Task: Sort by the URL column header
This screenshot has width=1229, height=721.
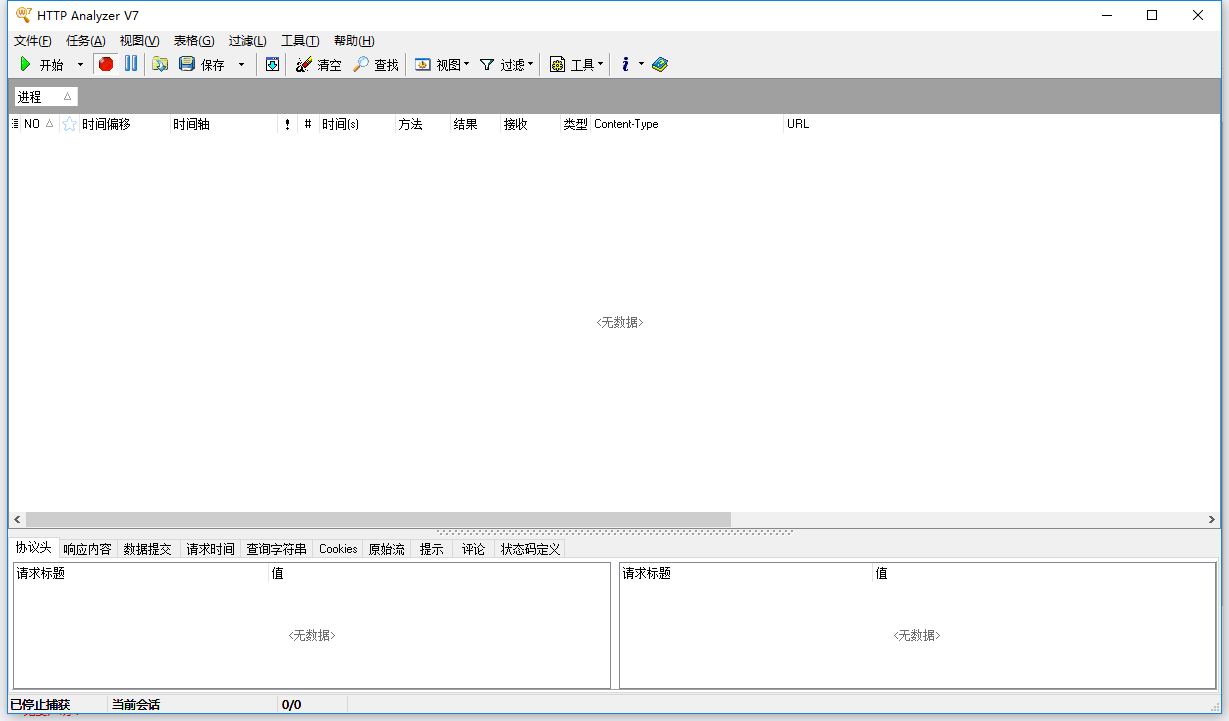Action: pyautogui.click(x=798, y=124)
